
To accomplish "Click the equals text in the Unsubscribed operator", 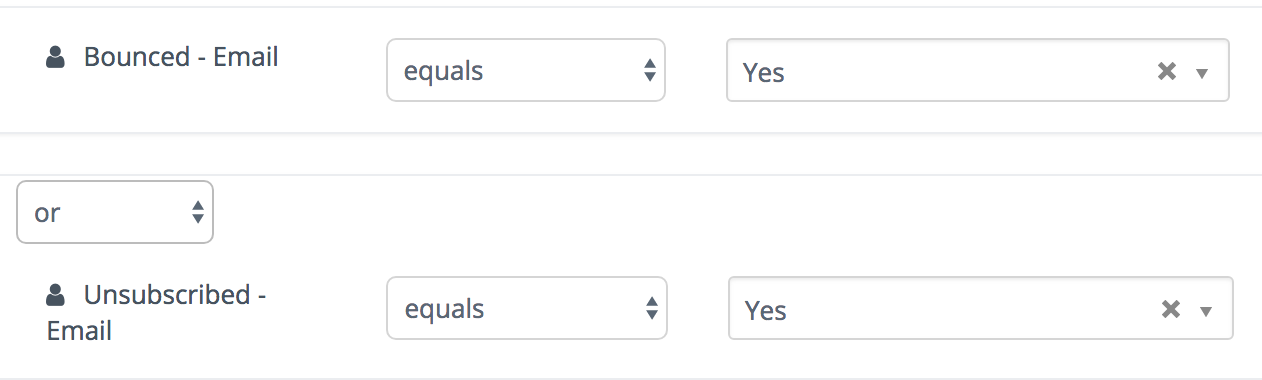I will click(x=445, y=310).
